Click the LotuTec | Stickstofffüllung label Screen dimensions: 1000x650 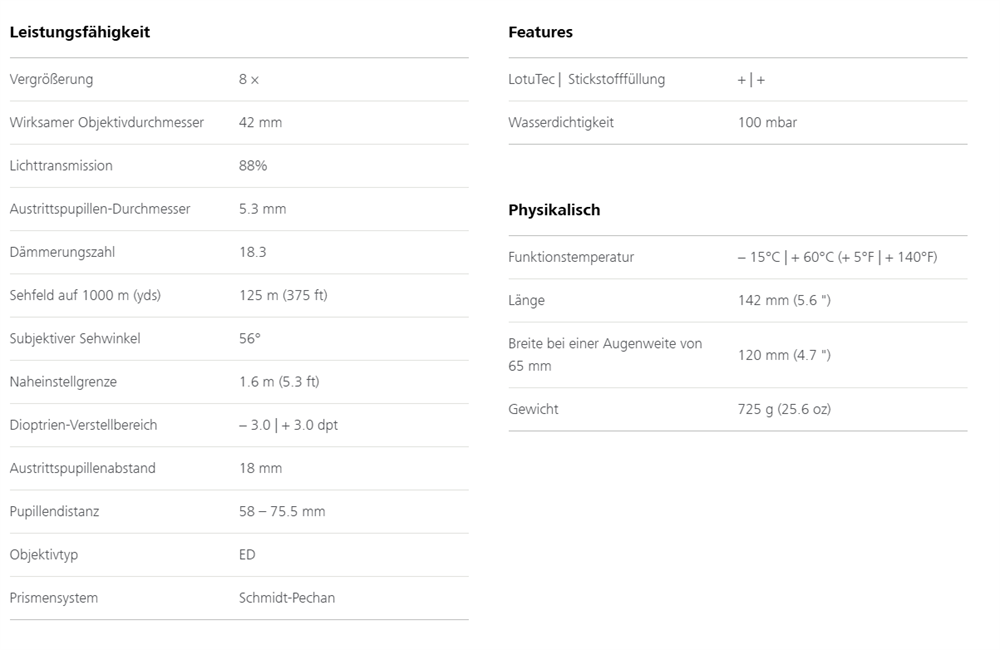pyautogui.click(x=586, y=79)
